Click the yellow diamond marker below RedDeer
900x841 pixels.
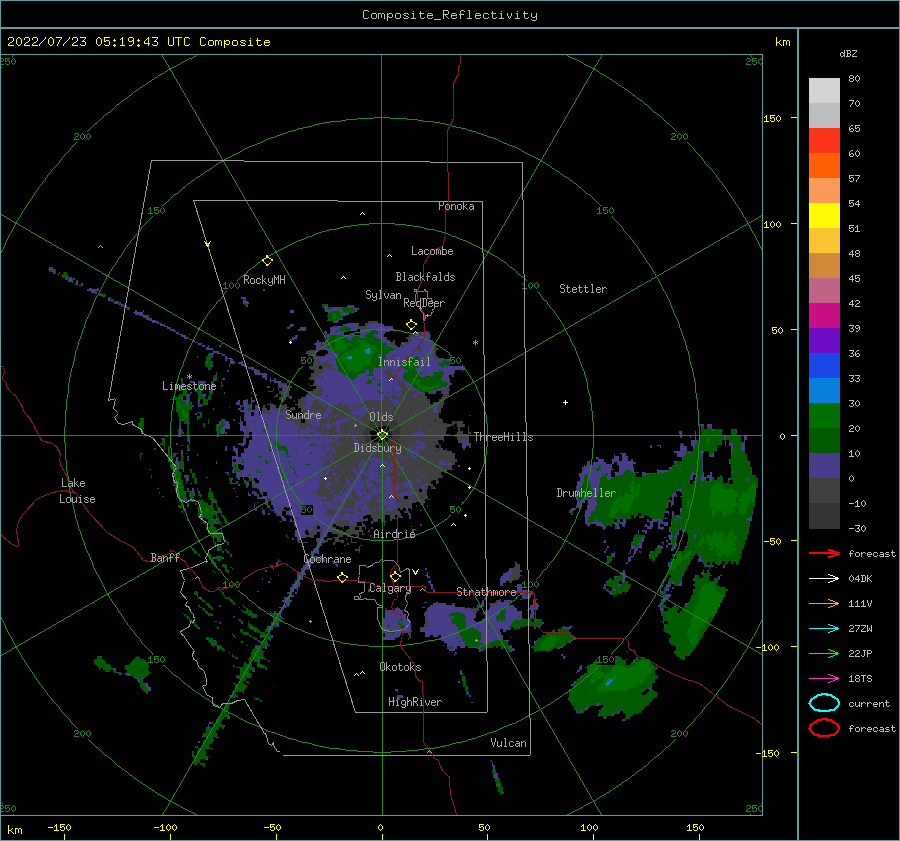click(x=411, y=325)
